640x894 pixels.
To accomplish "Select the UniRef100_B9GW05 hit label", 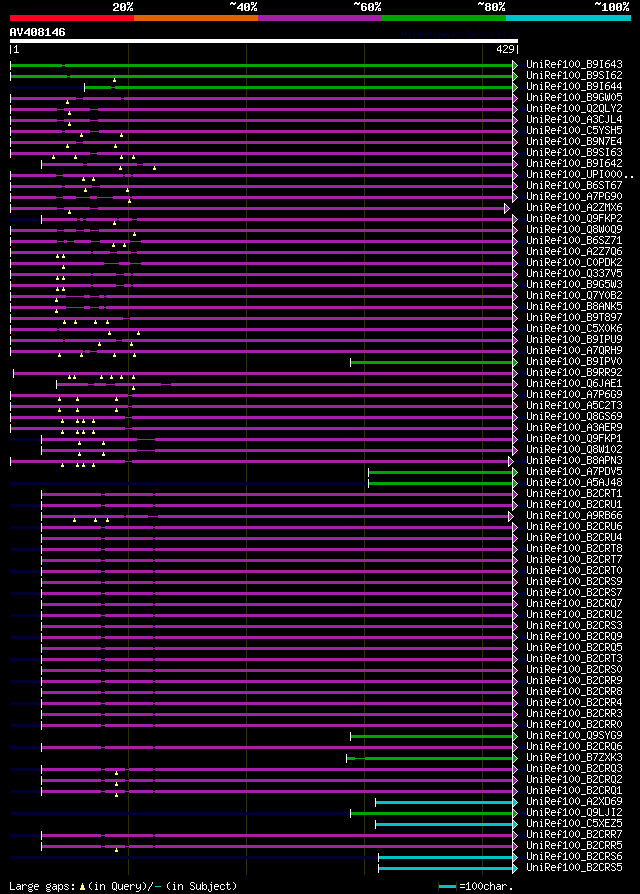I will (574, 97).
